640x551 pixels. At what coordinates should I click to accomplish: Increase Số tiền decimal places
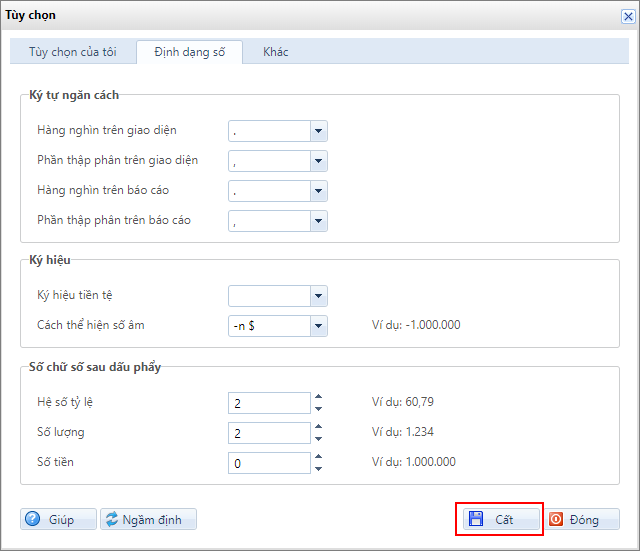pyautogui.click(x=319, y=457)
